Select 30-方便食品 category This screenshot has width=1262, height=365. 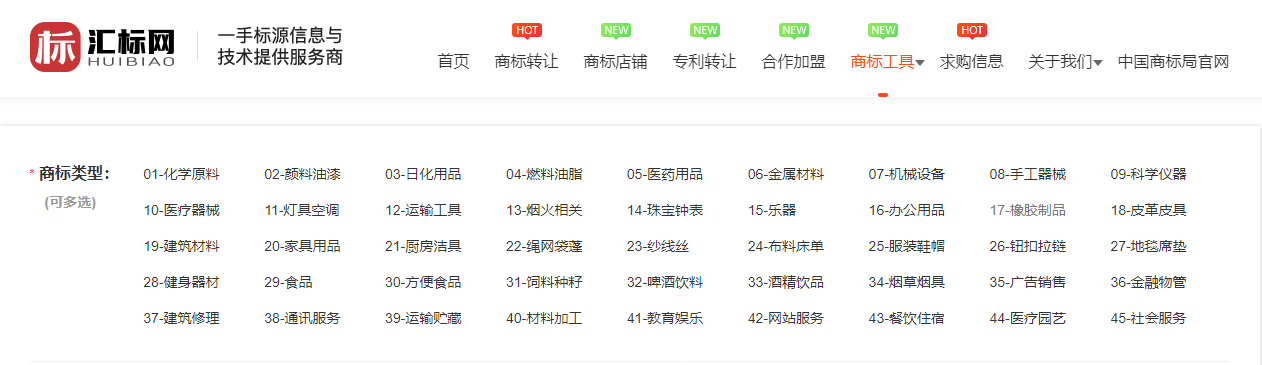(423, 282)
